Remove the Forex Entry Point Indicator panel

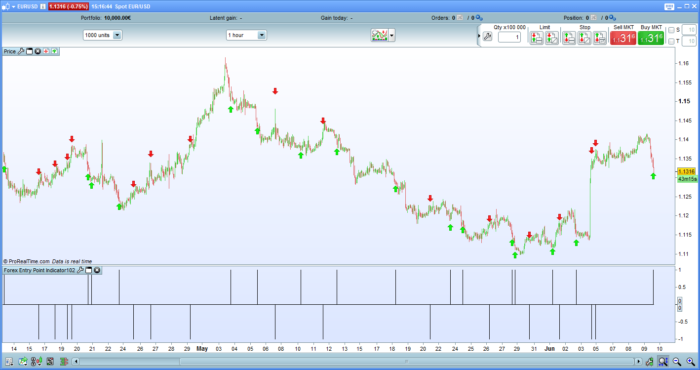click(x=97, y=270)
